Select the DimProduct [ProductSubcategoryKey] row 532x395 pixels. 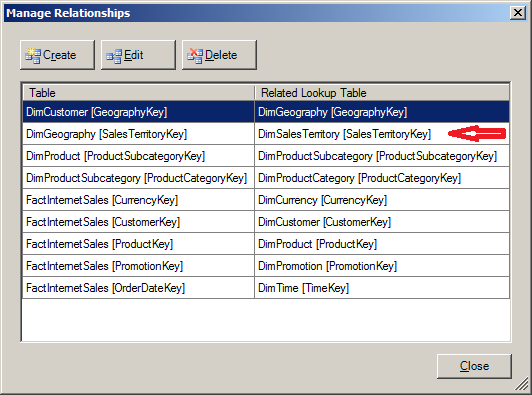click(x=266, y=156)
